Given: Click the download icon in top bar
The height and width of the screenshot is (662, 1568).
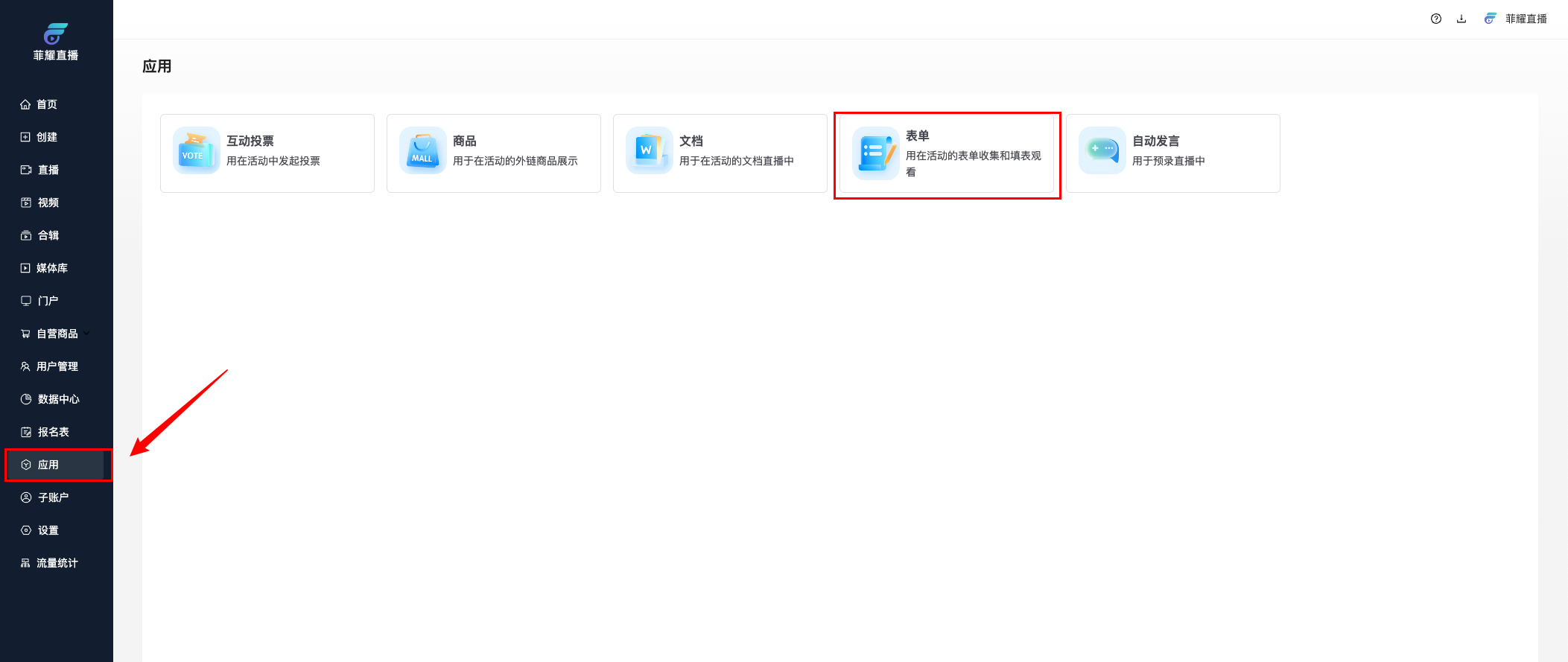Looking at the screenshot, I should point(1461,19).
